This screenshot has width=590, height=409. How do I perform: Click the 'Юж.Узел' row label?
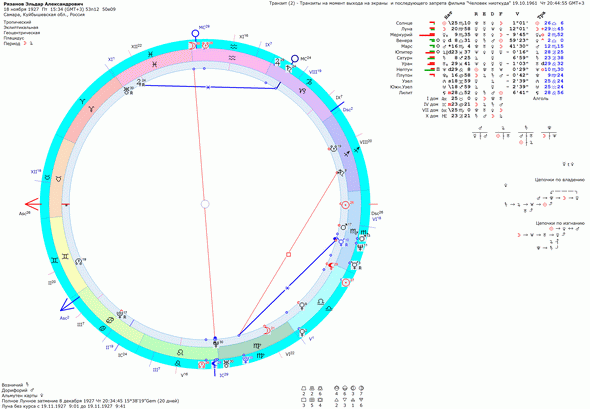click(x=402, y=87)
